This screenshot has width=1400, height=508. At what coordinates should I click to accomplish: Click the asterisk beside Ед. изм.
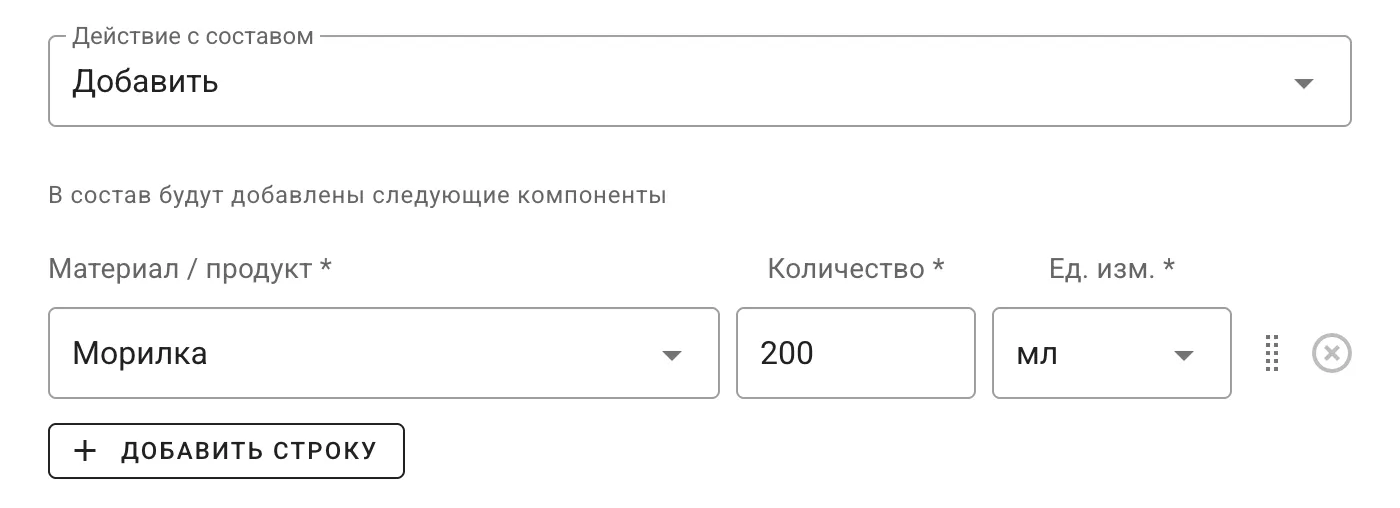[x=1168, y=268]
